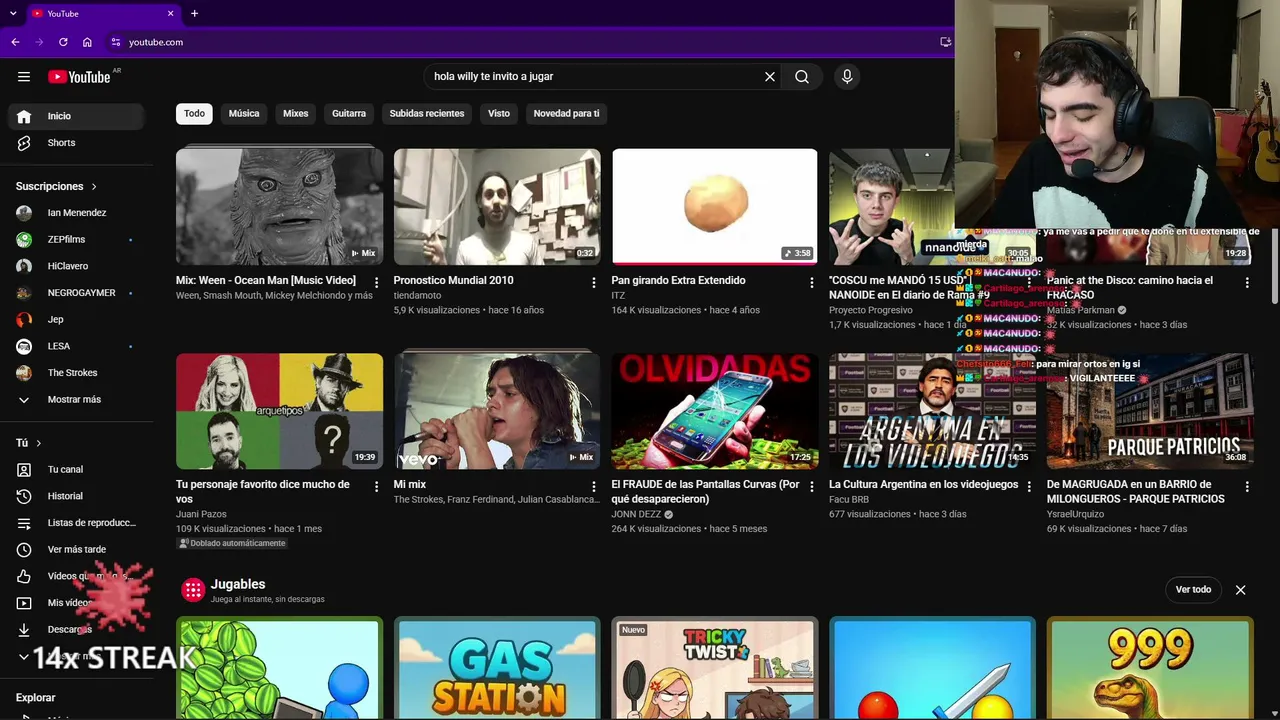Screen dimensions: 1280x720
Task: Open LESA channel subscription
Action: (x=76, y=346)
